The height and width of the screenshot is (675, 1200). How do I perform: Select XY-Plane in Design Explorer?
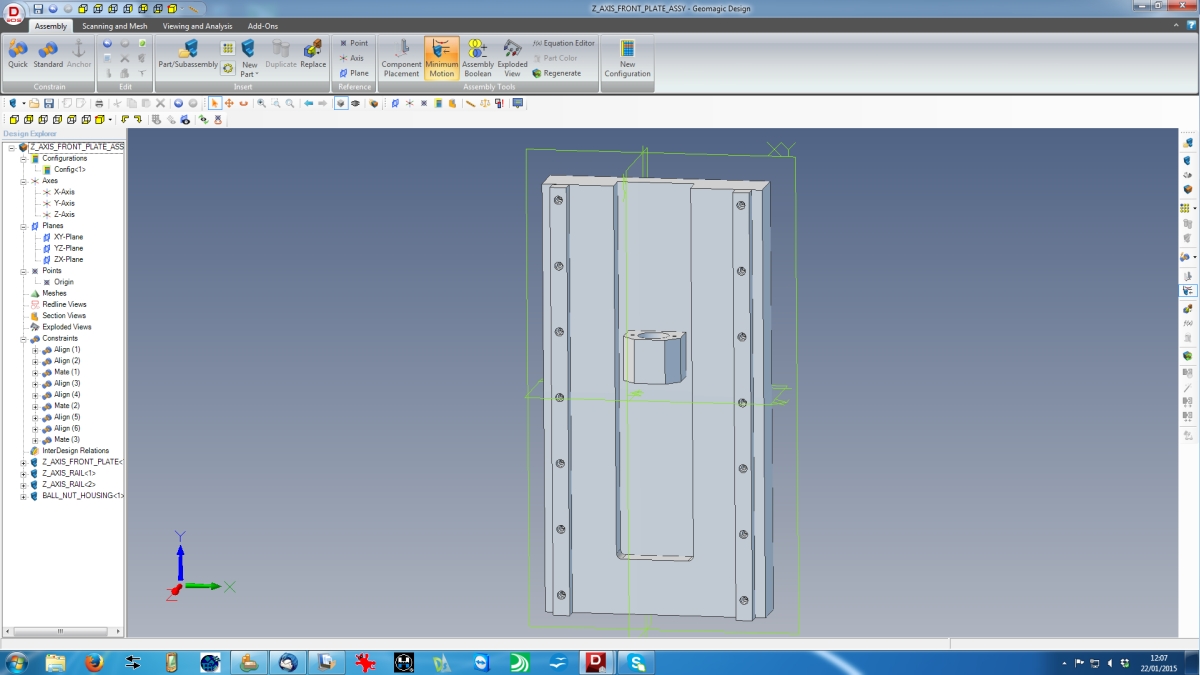tap(68, 237)
